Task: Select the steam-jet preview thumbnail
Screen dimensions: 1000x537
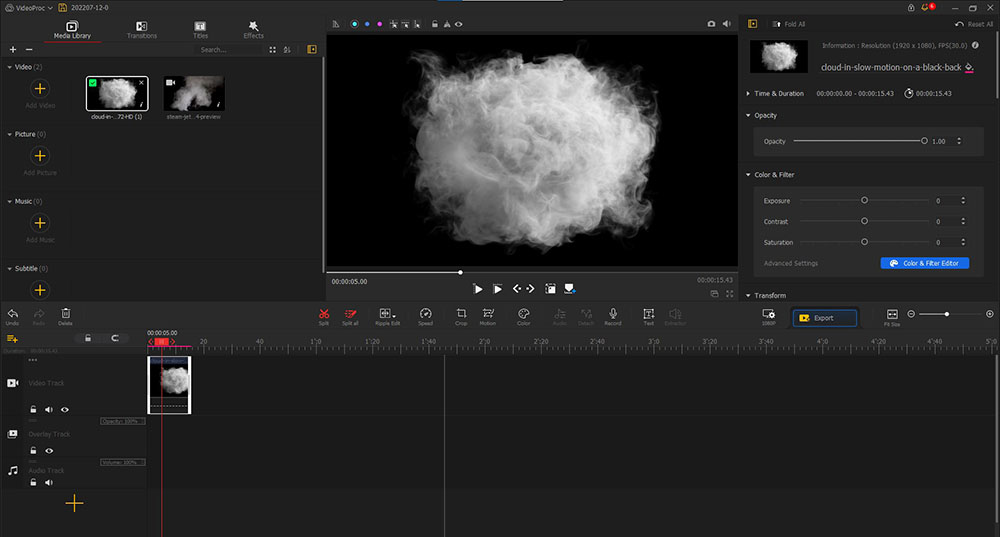Action: pos(194,93)
